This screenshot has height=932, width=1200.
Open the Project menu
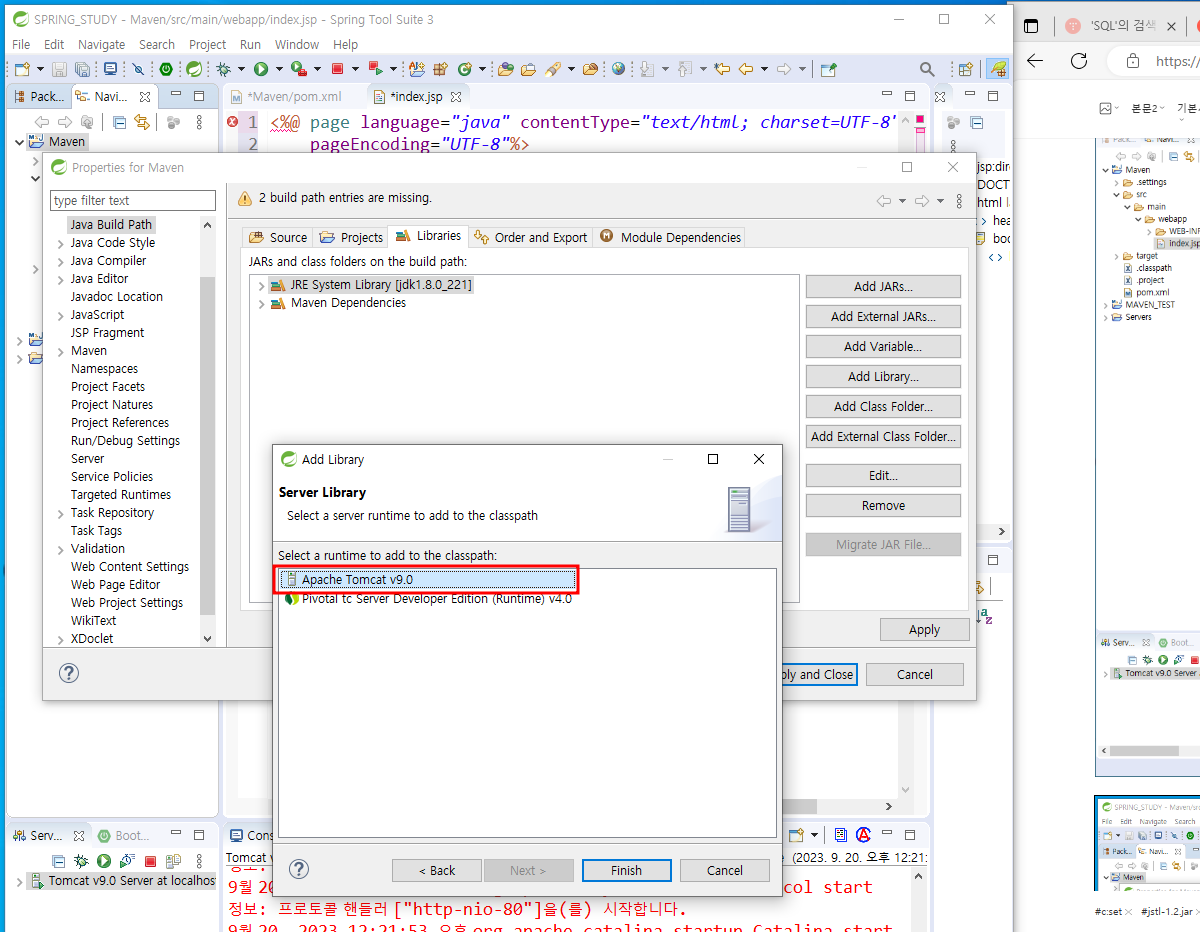207,44
